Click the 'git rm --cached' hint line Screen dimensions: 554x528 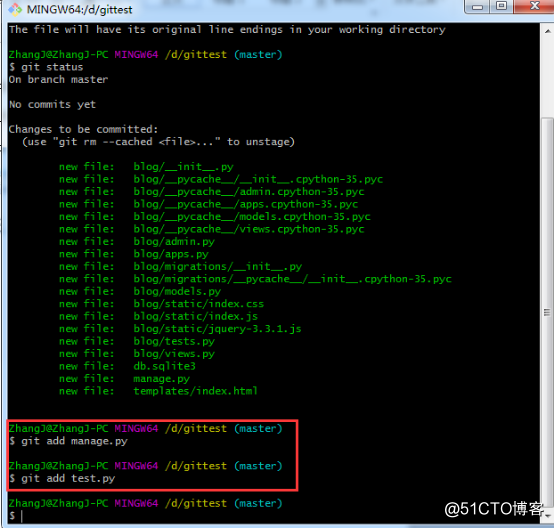tap(158, 142)
